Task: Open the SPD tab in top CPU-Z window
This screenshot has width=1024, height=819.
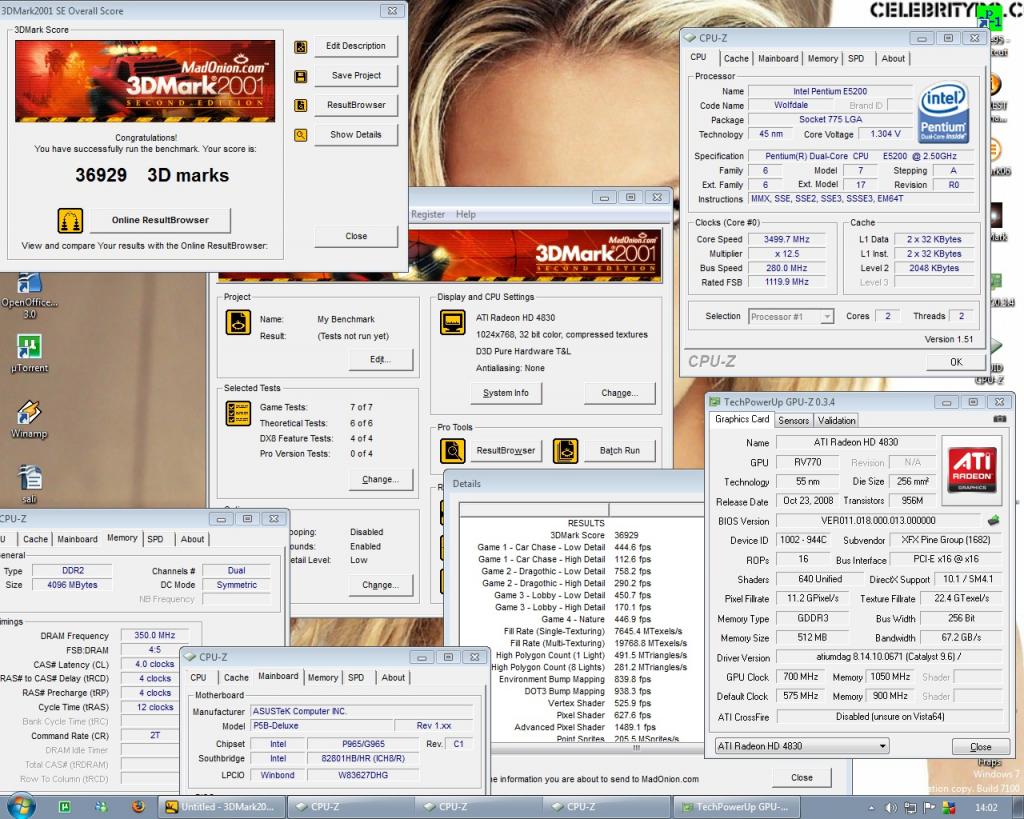Action: [856, 59]
